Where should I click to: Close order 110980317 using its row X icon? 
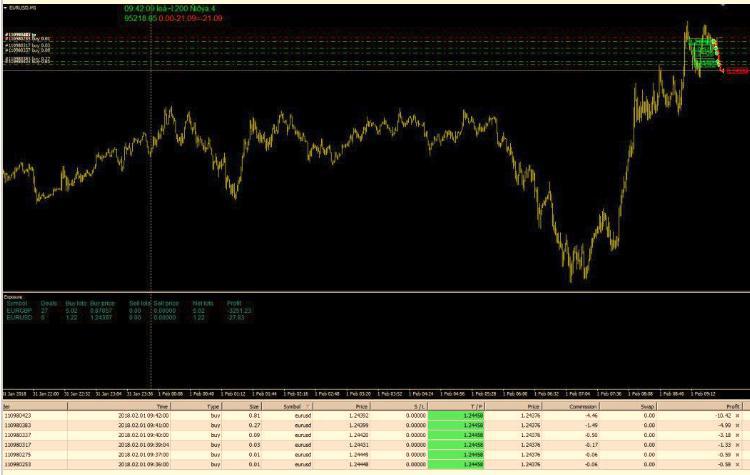click(738, 445)
